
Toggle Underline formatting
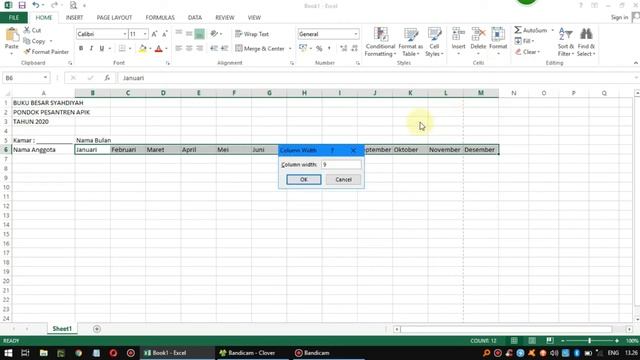102,49
